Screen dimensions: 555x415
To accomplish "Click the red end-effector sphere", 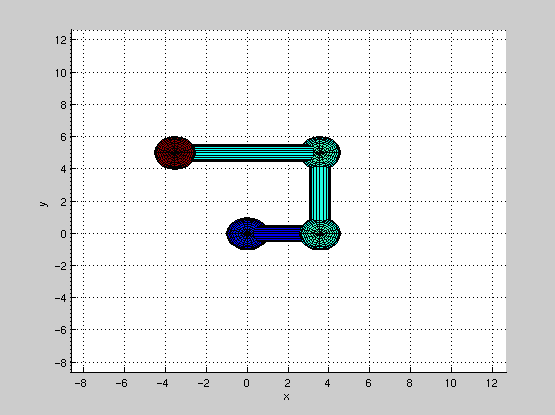I will click(174, 153).
